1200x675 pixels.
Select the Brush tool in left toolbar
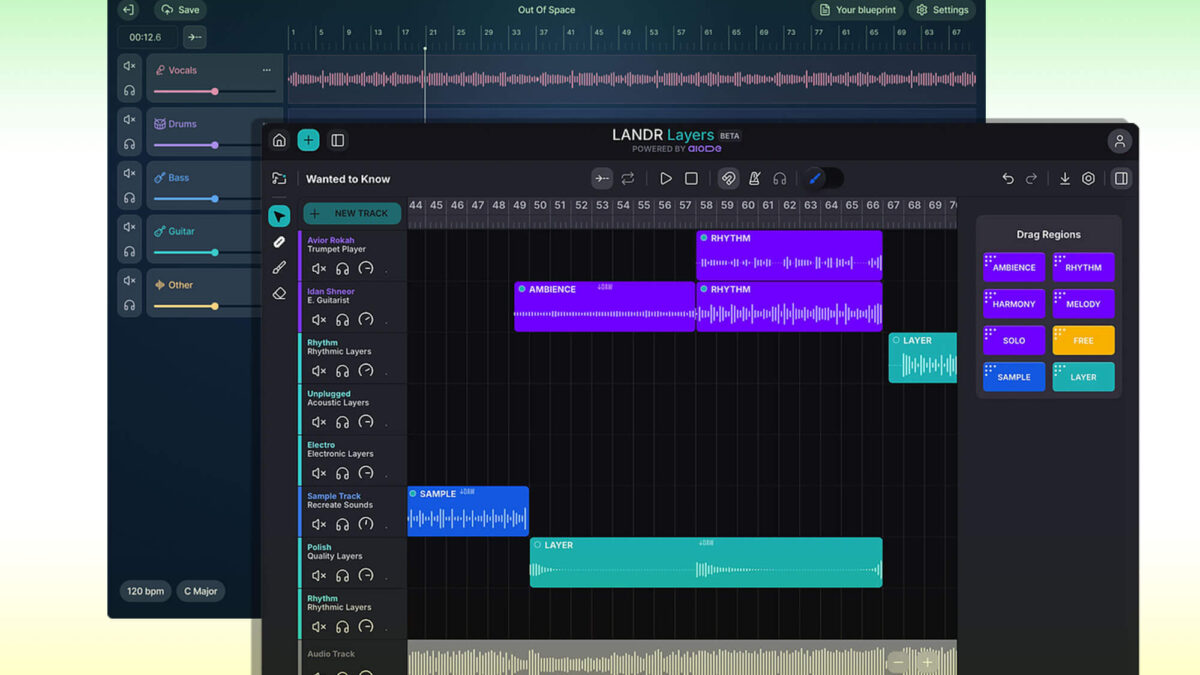click(x=279, y=268)
